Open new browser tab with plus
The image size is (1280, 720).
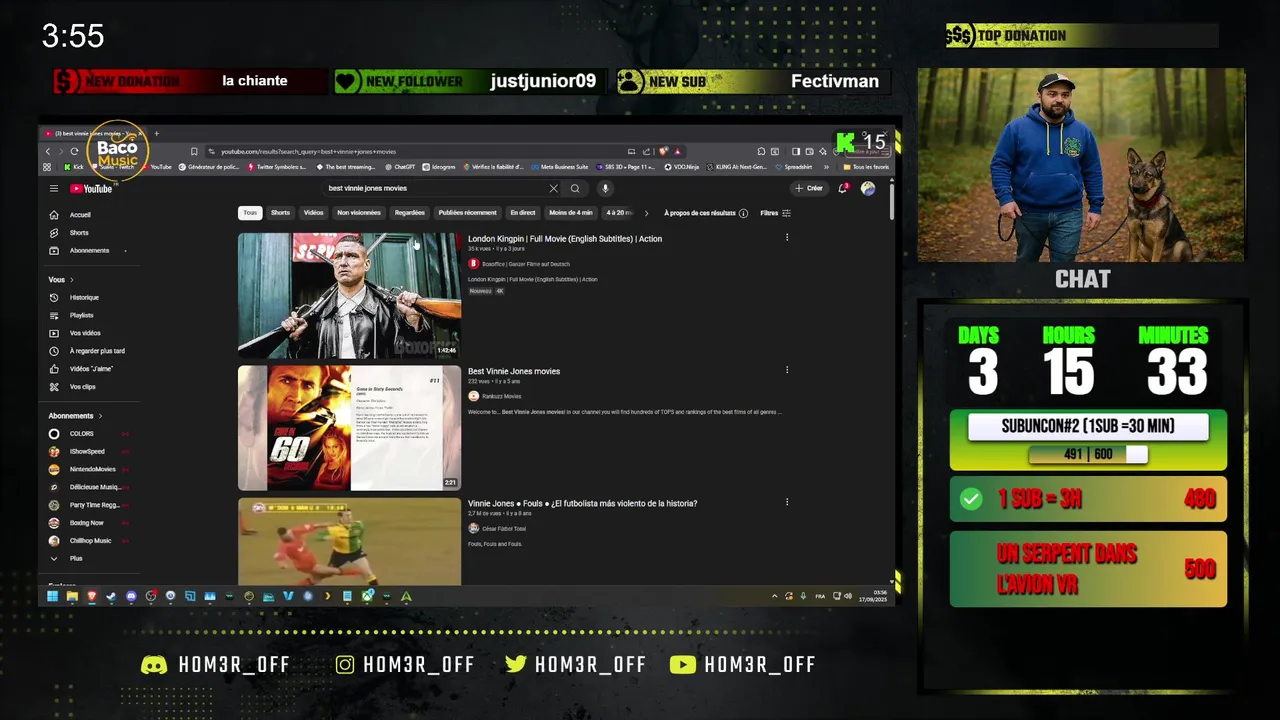click(156, 133)
